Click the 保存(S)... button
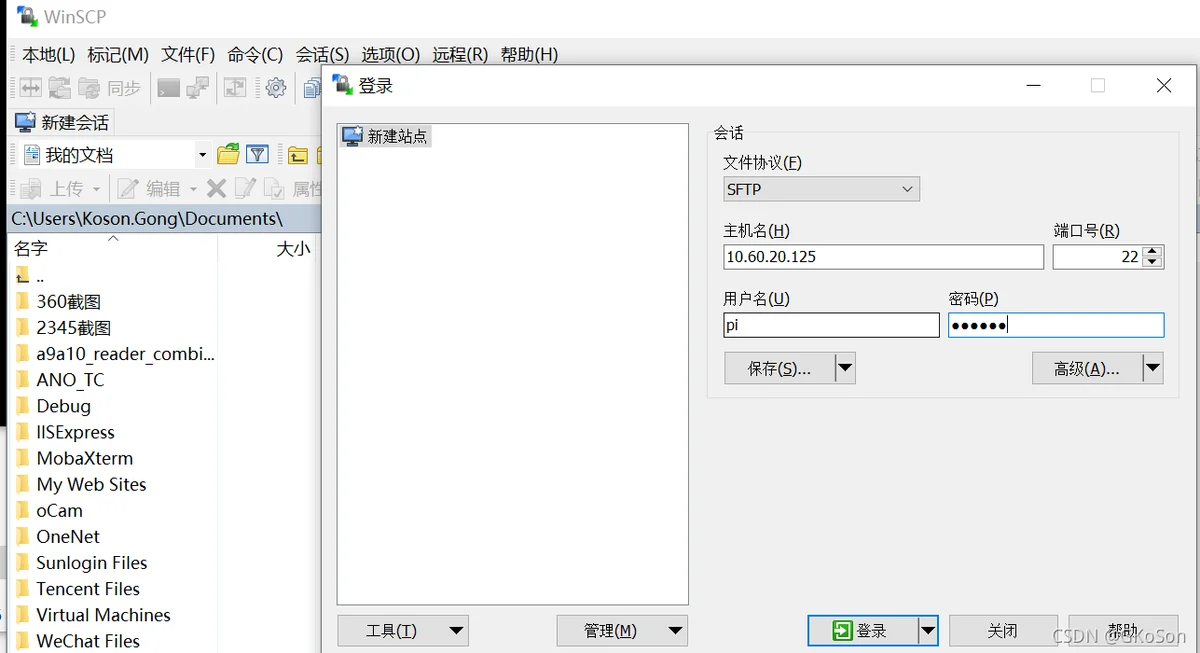This screenshot has height=653, width=1200. [779, 368]
